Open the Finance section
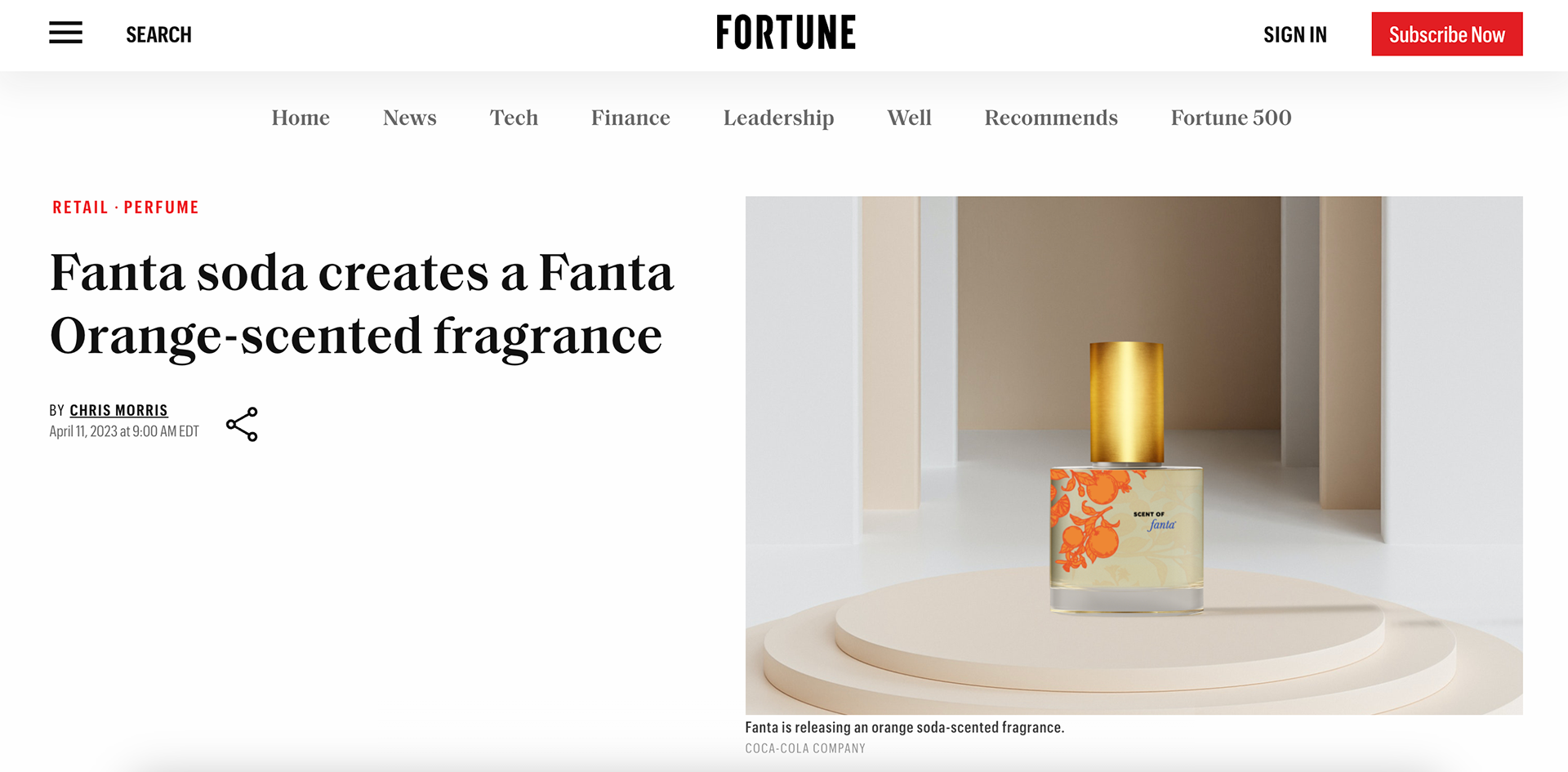Image resolution: width=1568 pixels, height=772 pixels. pos(630,118)
